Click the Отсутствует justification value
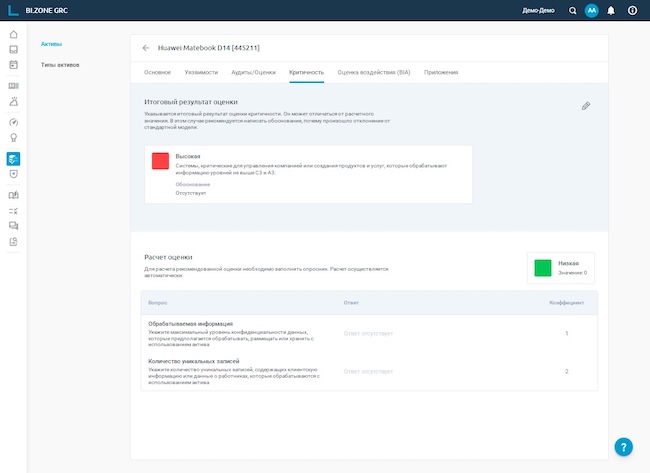Screen dimensions: 650x473 click(191, 193)
